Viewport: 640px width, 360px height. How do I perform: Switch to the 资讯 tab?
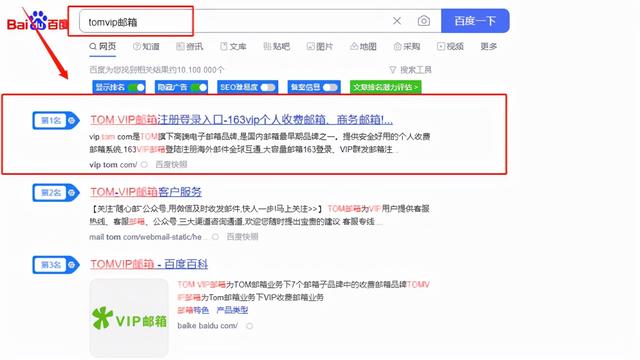click(189, 47)
